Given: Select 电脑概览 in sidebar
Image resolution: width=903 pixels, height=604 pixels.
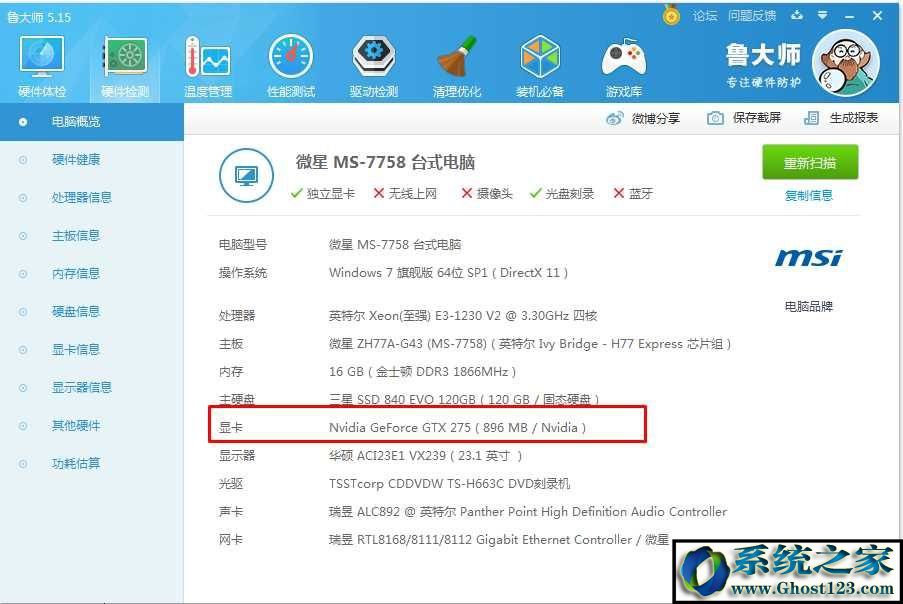Looking at the screenshot, I should coord(92,121).
